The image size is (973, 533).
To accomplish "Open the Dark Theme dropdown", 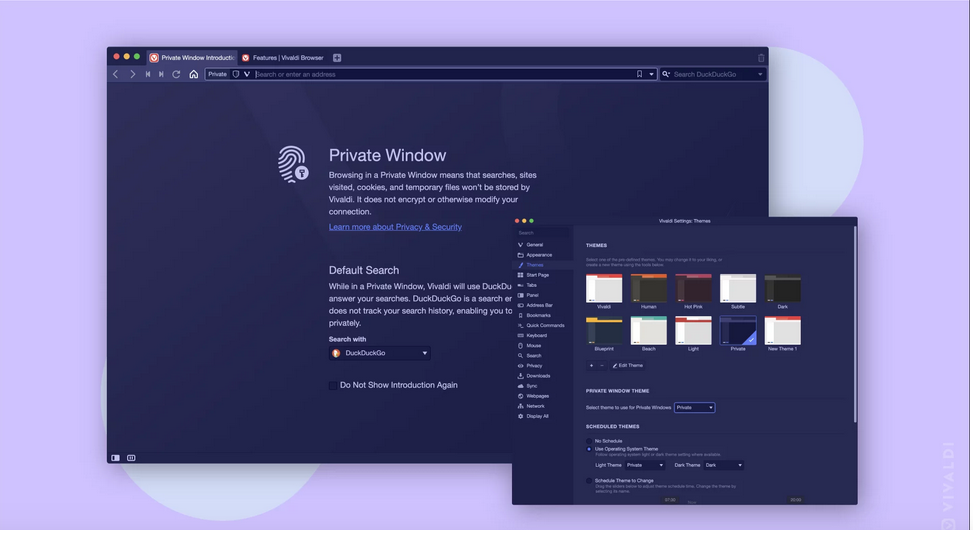I will (724, 465).
